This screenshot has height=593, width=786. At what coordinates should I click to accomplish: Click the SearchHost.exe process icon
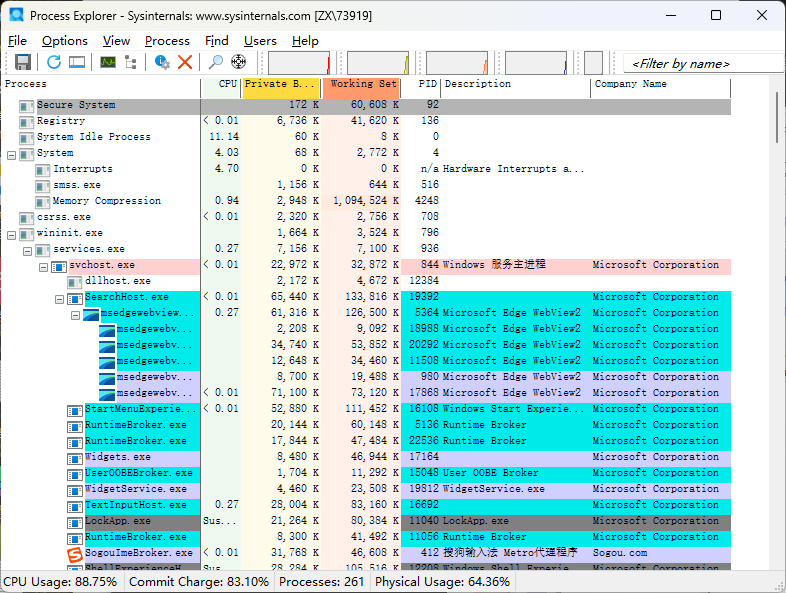pos(75,299)
